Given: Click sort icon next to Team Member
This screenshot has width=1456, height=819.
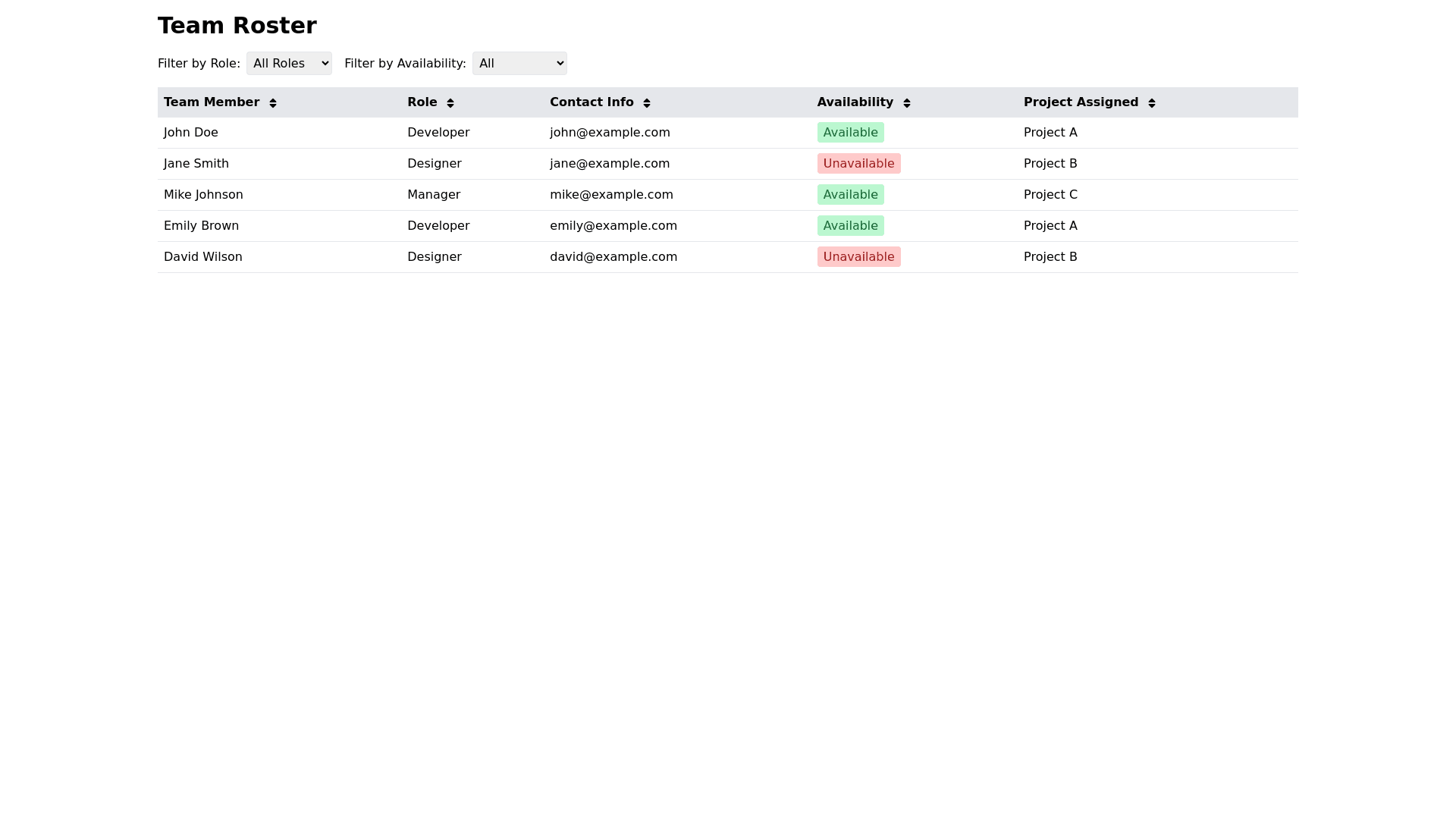Looking at the screenshot, I should [x=273, y=103].
